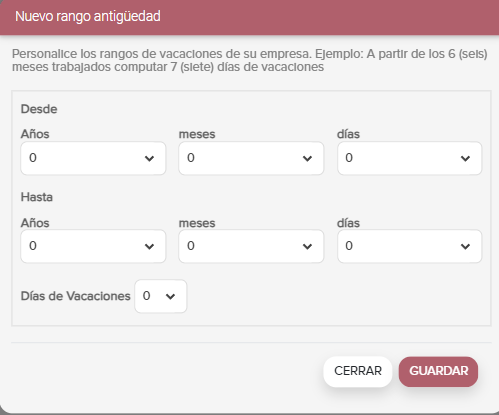Open the Años select under Hasta
Image resolution: width=499 pixels, height=415 pixels.
click(93, 246)
